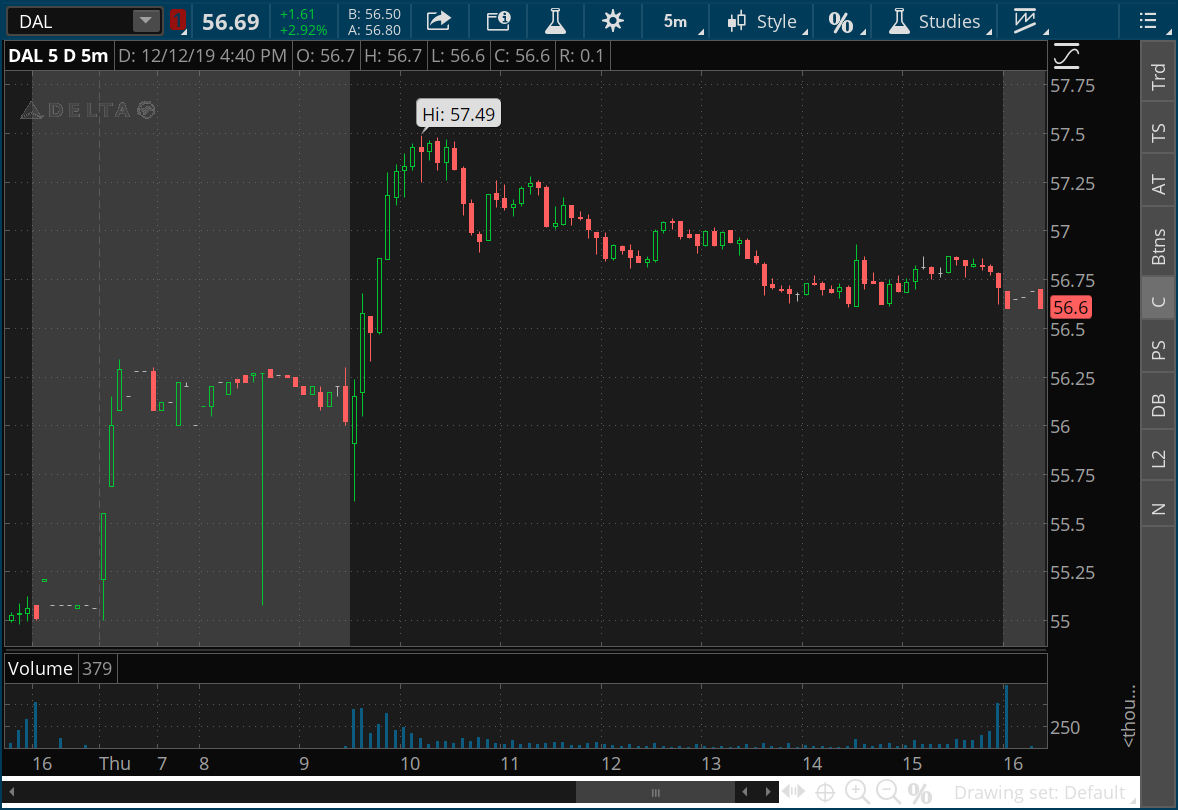Click the DAL 5 D 5m chart title
The image size is (1178, 810).
click(59, 56)
